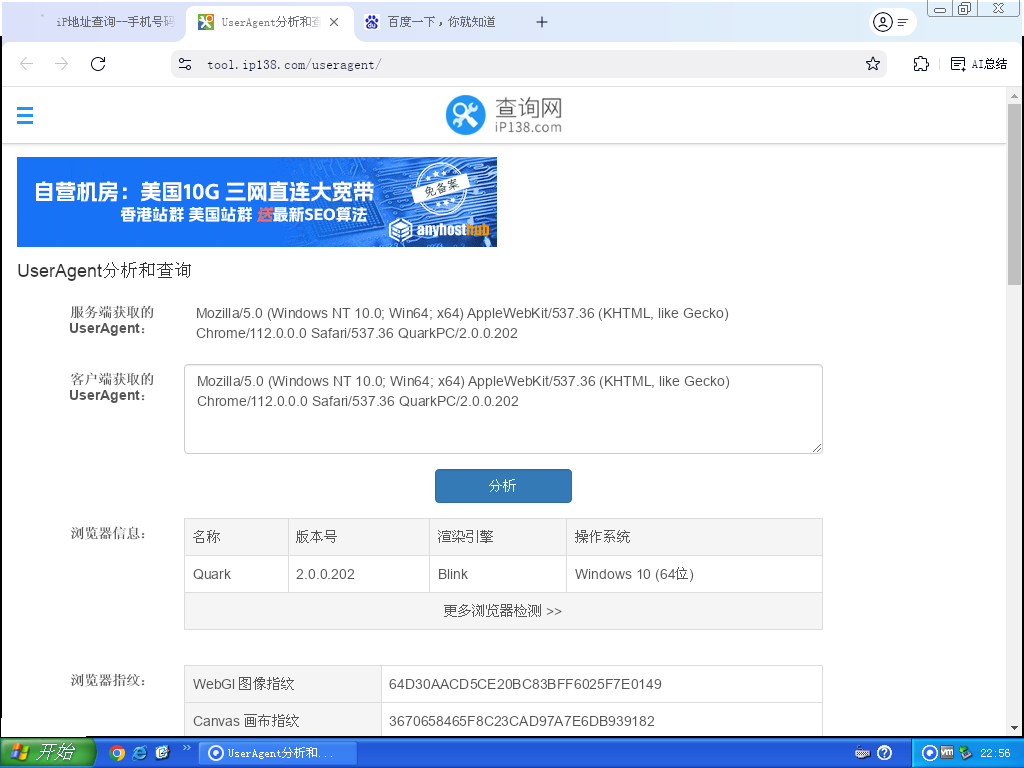Reload the current page
The image size is (1024, 768).
click(x=98, y=64)
